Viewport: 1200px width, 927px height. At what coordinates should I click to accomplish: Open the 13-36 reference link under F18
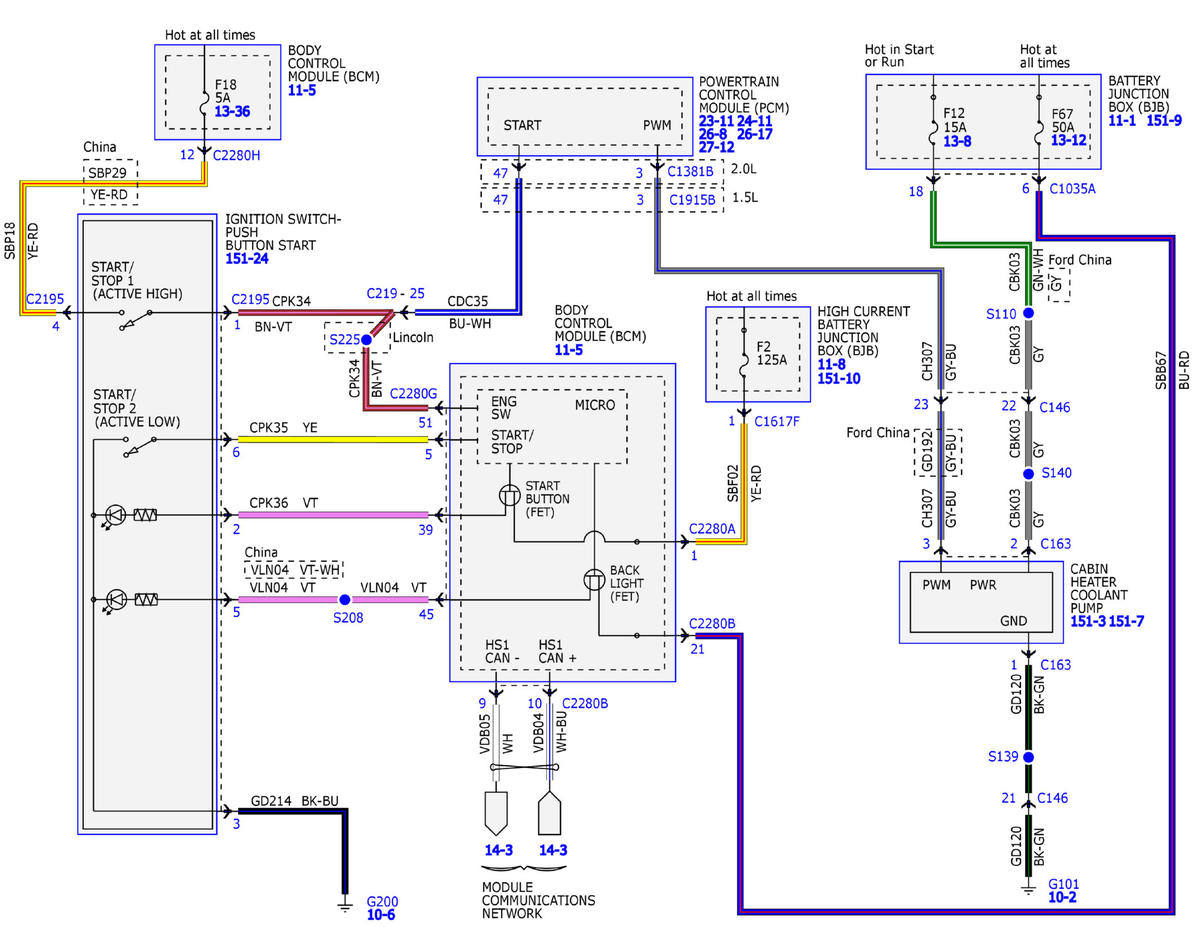pos(232,112)
